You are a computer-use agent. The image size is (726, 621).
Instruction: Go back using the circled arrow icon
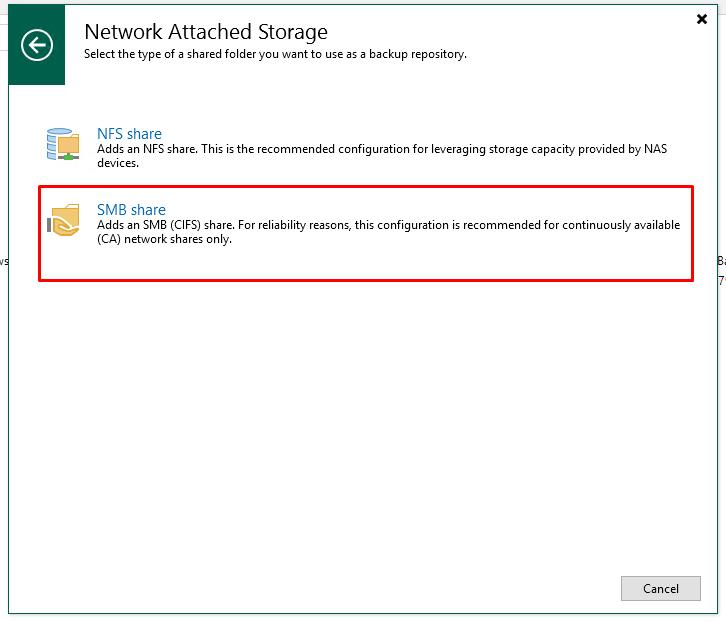[37, 45]
